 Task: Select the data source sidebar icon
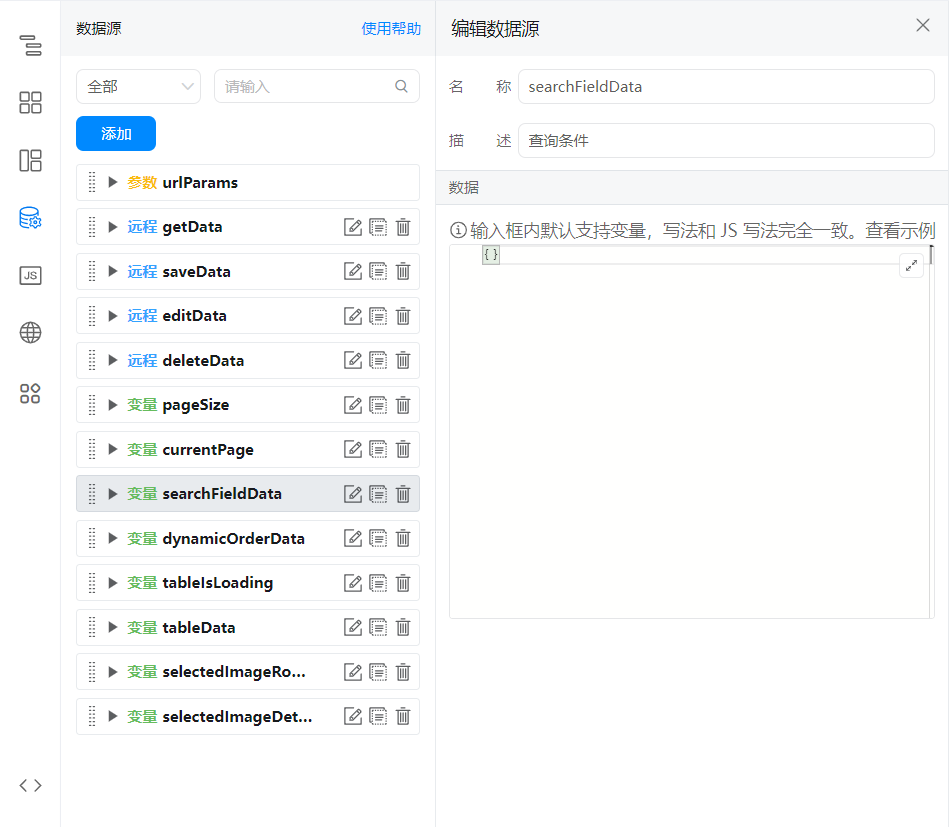click(x=30, y=218)
